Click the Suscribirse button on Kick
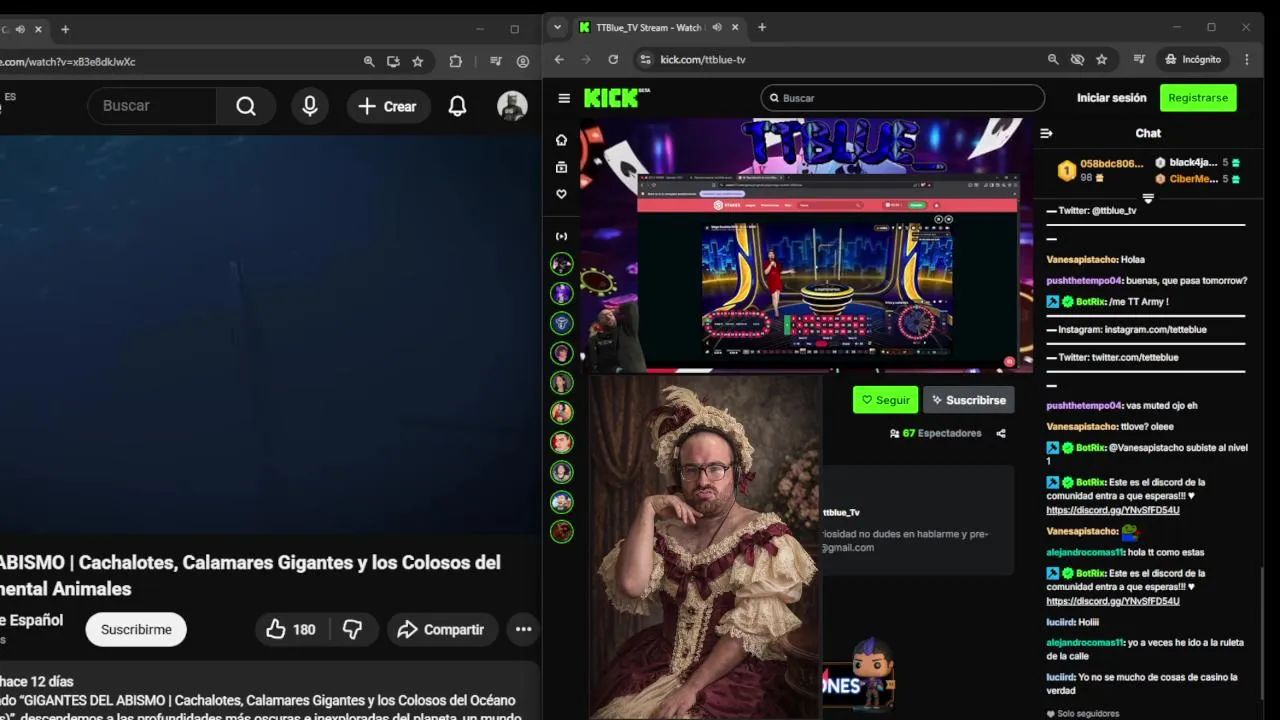This screenshot has height=720, width=1280. click(968, 400)
